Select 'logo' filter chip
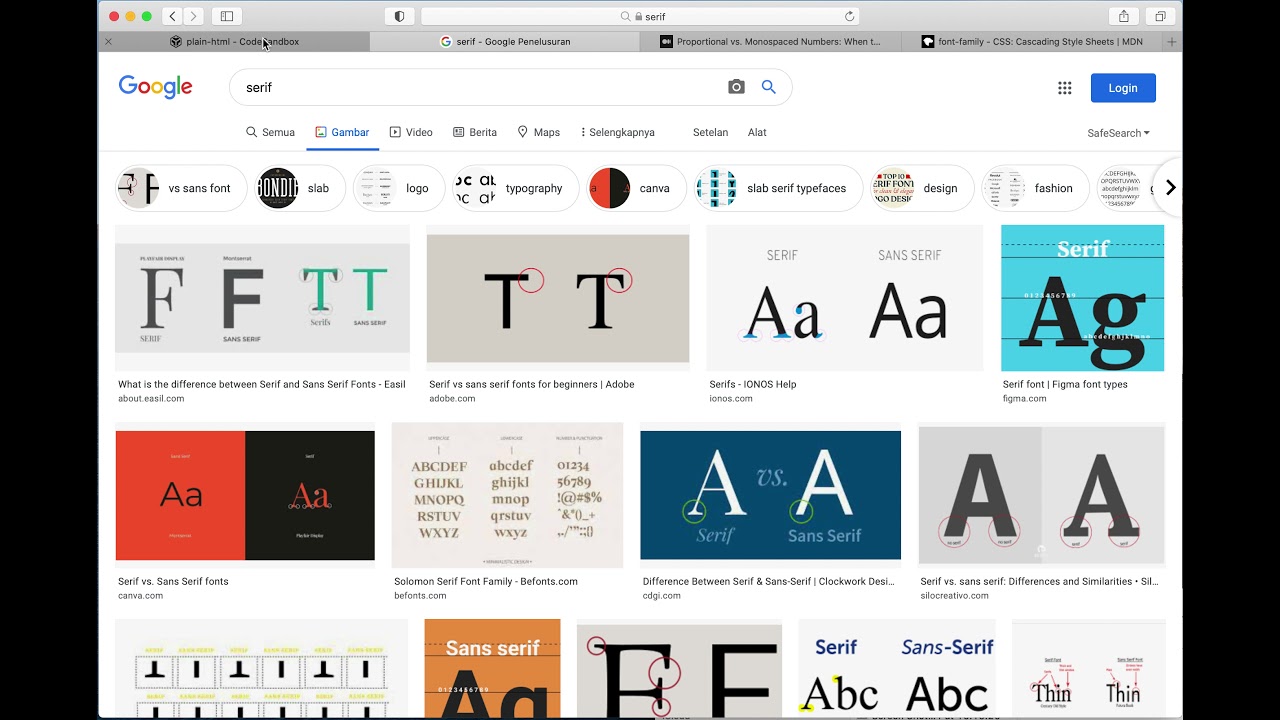 tap(399, 188)
